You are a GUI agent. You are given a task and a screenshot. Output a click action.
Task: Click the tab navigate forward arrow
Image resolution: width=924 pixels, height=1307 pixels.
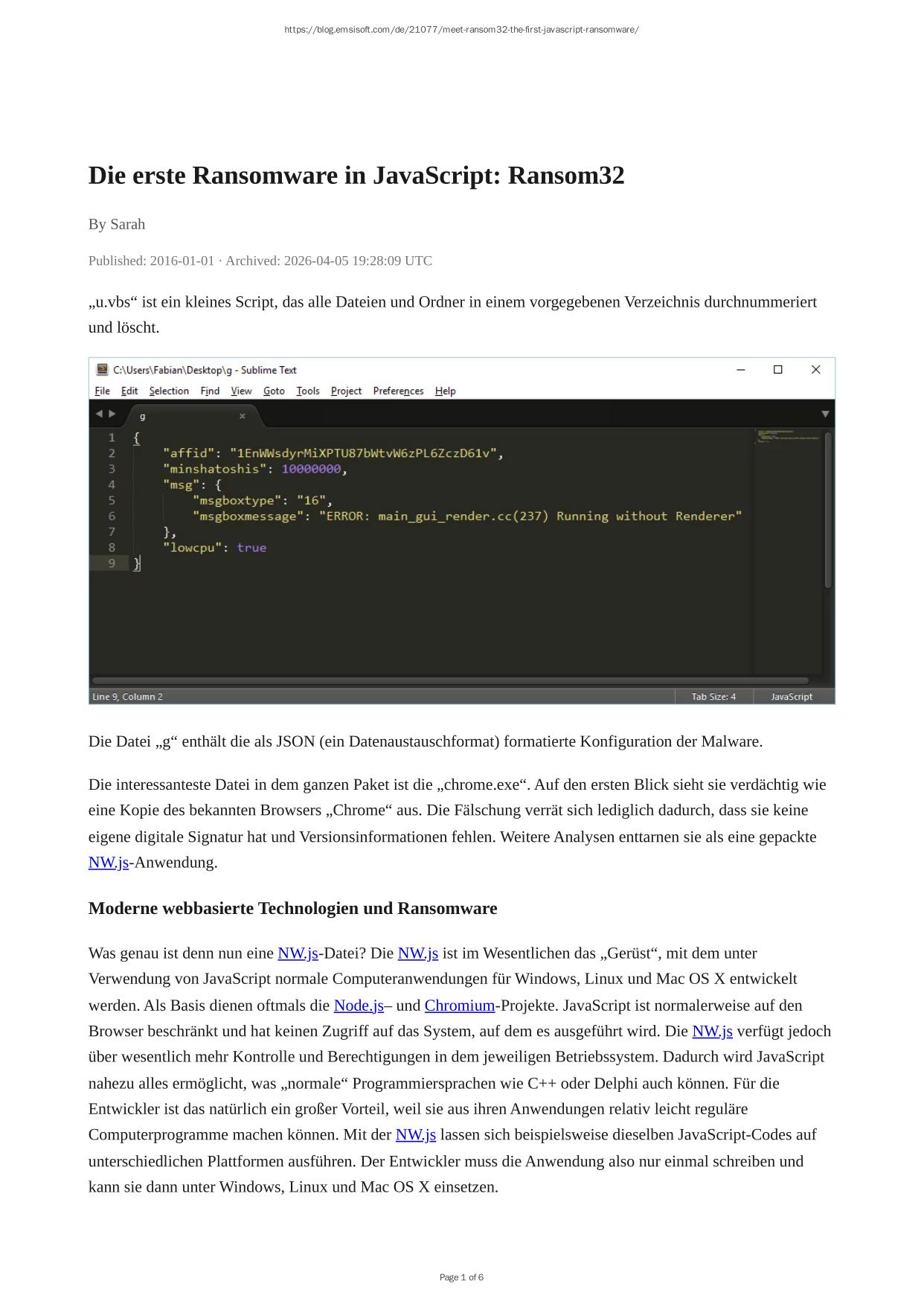point(112,414)
